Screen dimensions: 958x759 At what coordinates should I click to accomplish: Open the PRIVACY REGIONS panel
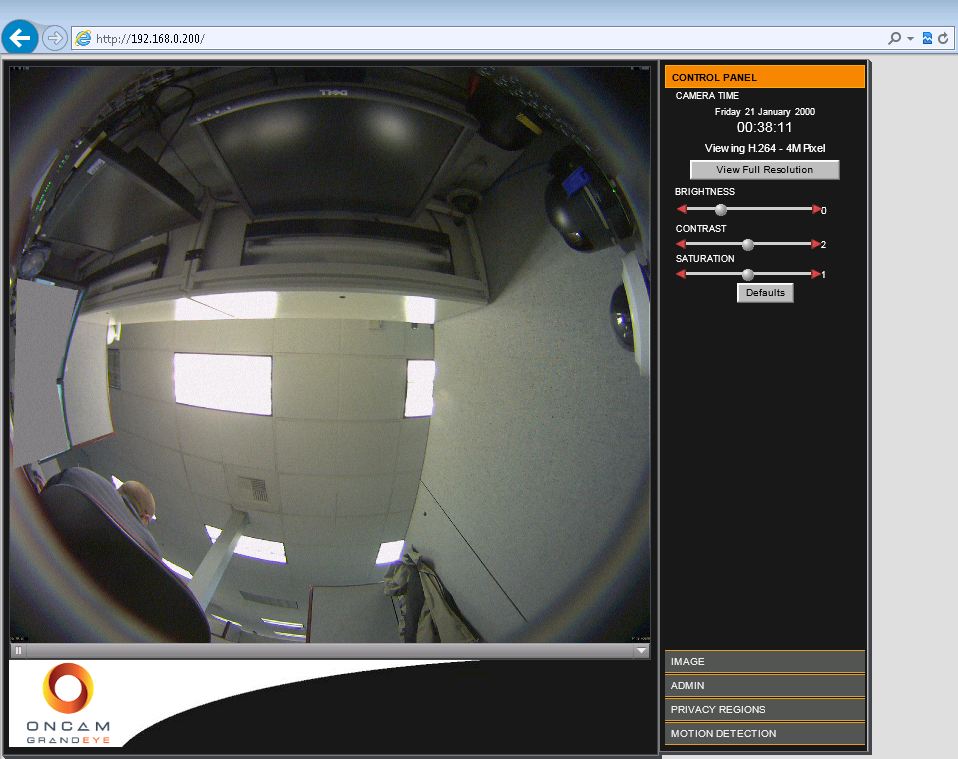(764, 709)
